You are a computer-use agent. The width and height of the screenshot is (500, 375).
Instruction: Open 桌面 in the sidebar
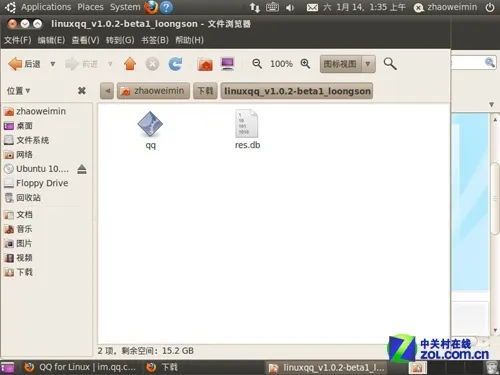(18, 126)
